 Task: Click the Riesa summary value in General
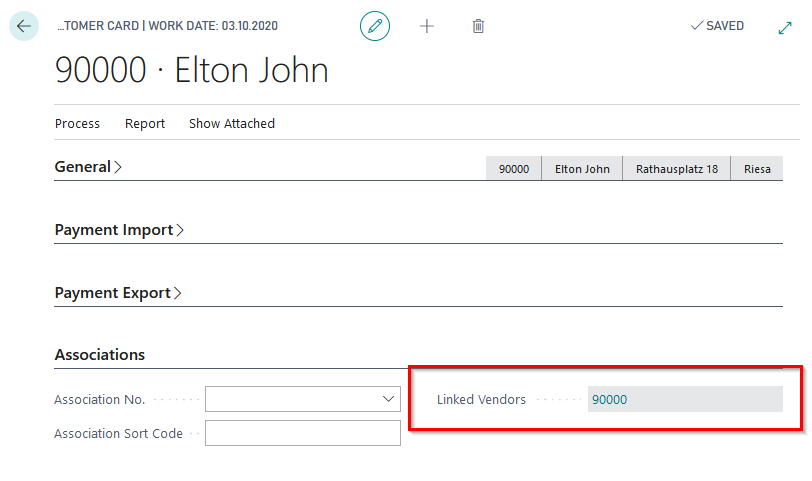point(757,169)
